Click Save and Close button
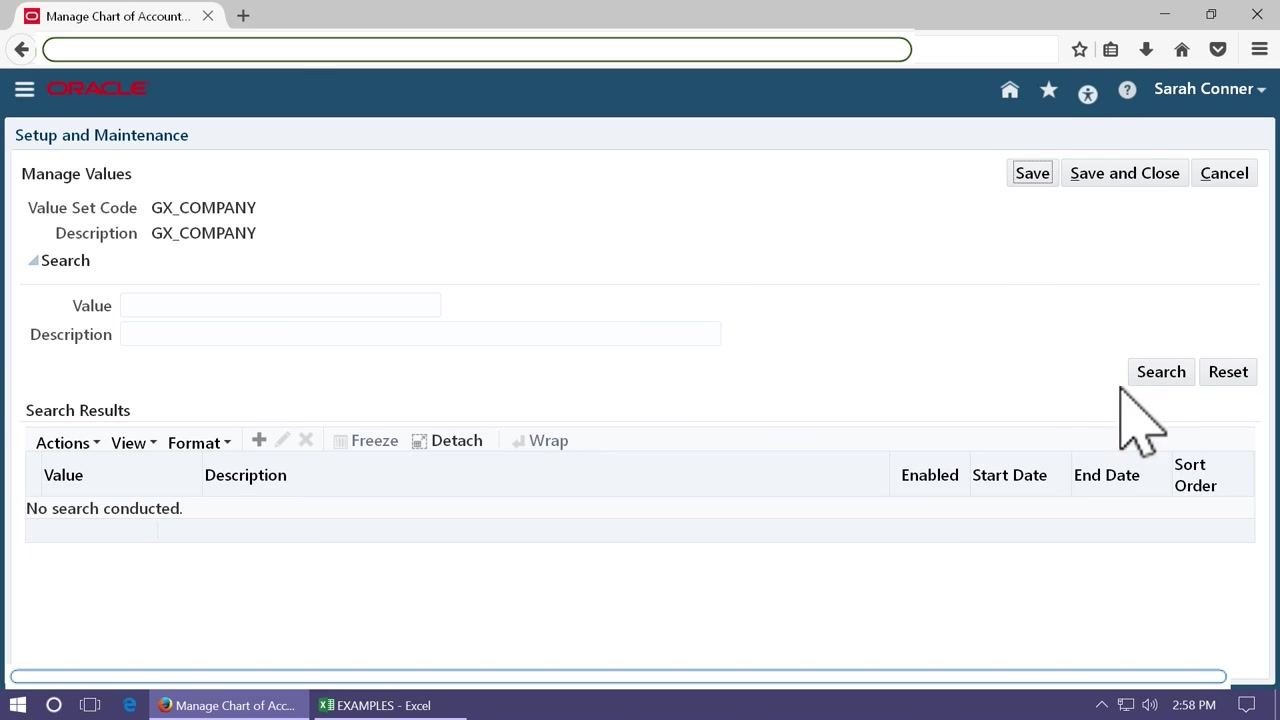 point(1125,173)
